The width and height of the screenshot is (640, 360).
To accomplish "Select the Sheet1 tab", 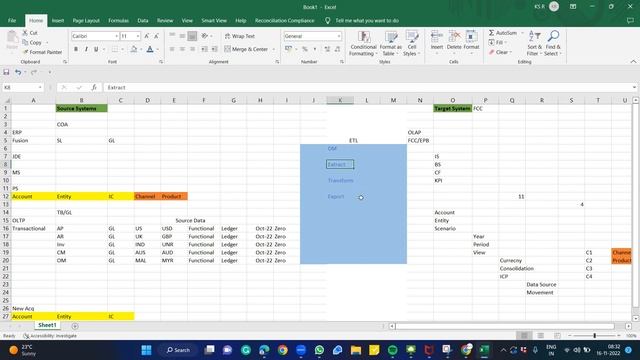I will click(x=47, y=325).
